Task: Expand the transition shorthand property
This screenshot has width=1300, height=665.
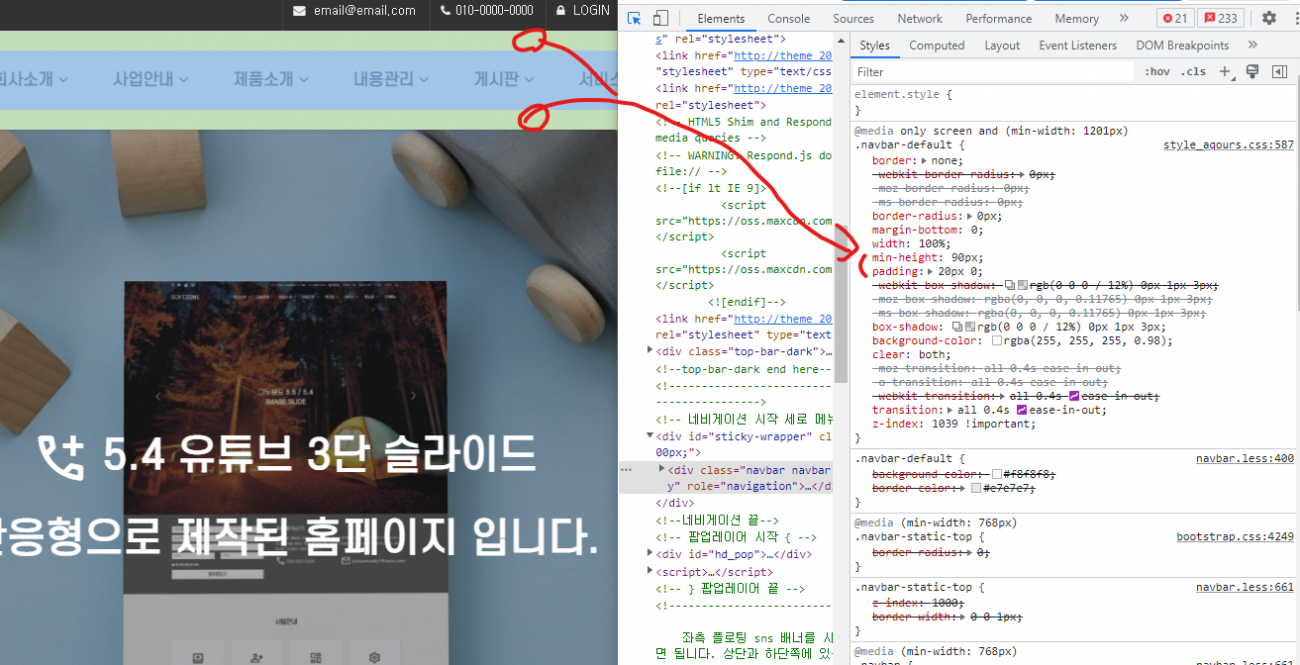Action: pos(949,410)
